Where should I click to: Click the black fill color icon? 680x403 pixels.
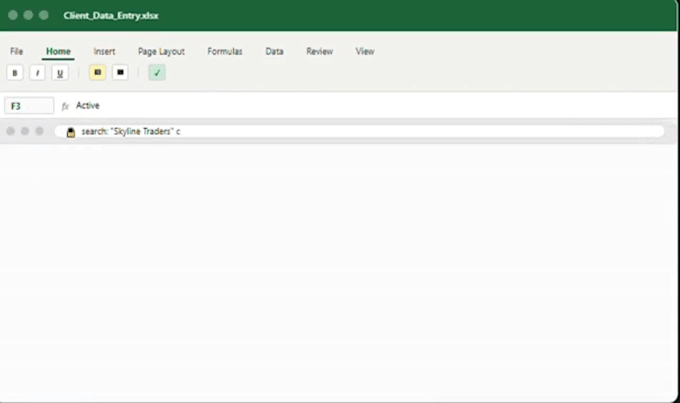pyautogui.click(x=120, y=72)
